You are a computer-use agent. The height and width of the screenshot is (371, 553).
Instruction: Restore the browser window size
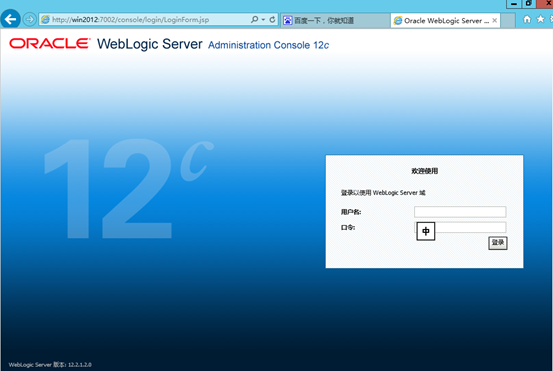[x=528, y=4]
